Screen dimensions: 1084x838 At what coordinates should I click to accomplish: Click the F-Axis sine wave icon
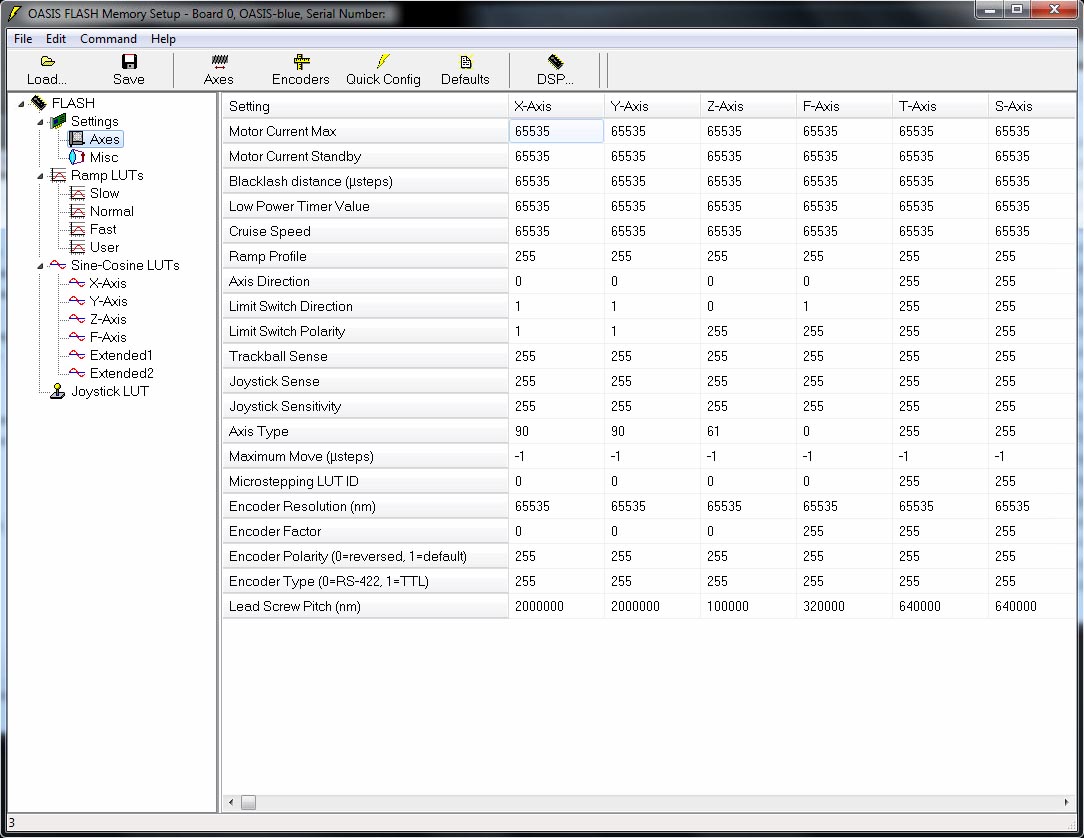pyautogui.click(x=77, y=337)
